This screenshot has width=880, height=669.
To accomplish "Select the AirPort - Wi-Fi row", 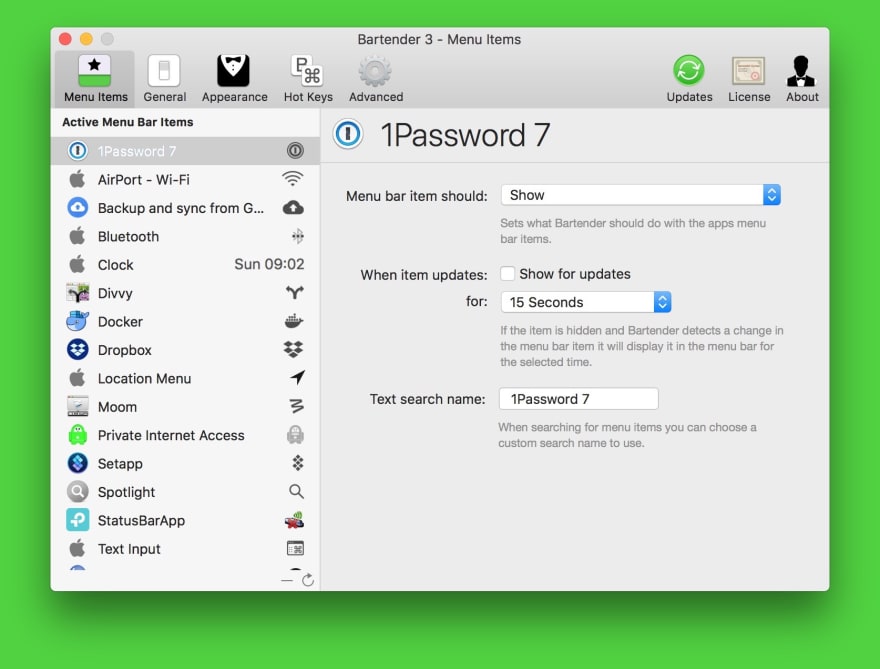I will tap(185, 180).
